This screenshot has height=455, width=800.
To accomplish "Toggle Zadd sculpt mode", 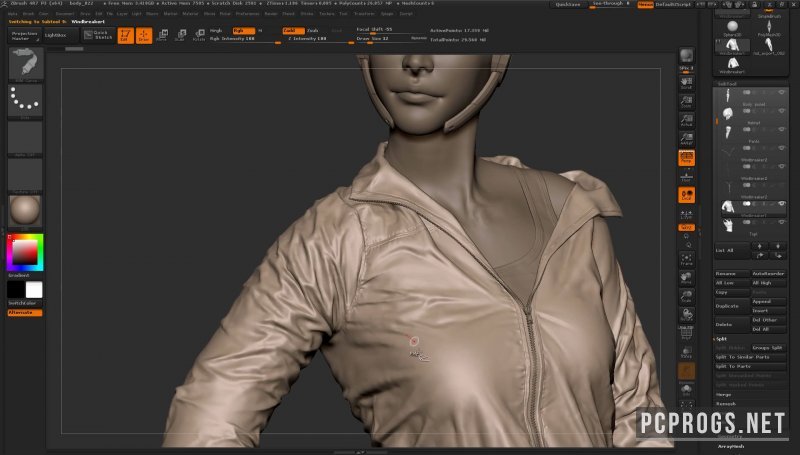I will coord(293,31).
